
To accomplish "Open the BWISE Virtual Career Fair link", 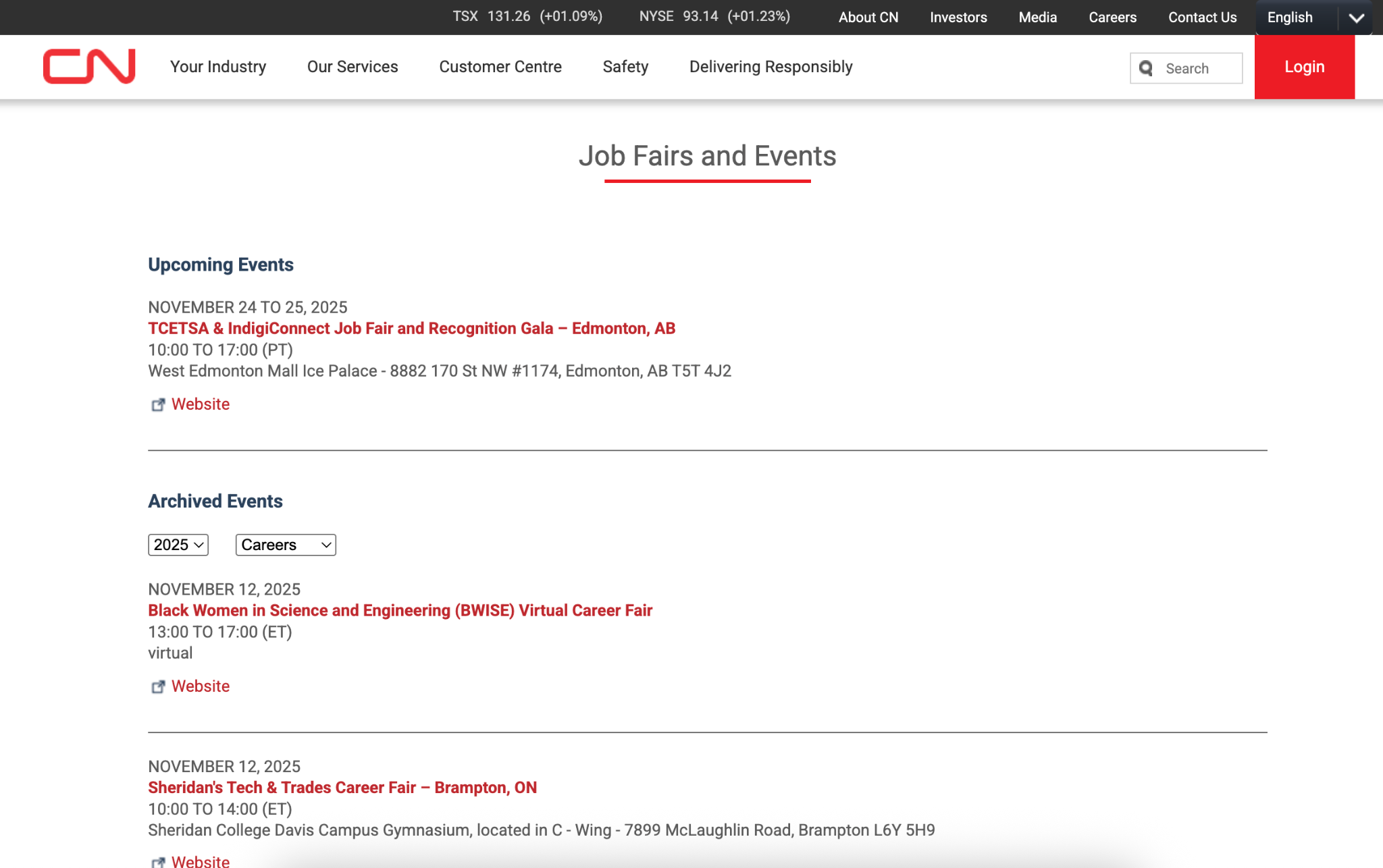I will (x=400, y=610).
